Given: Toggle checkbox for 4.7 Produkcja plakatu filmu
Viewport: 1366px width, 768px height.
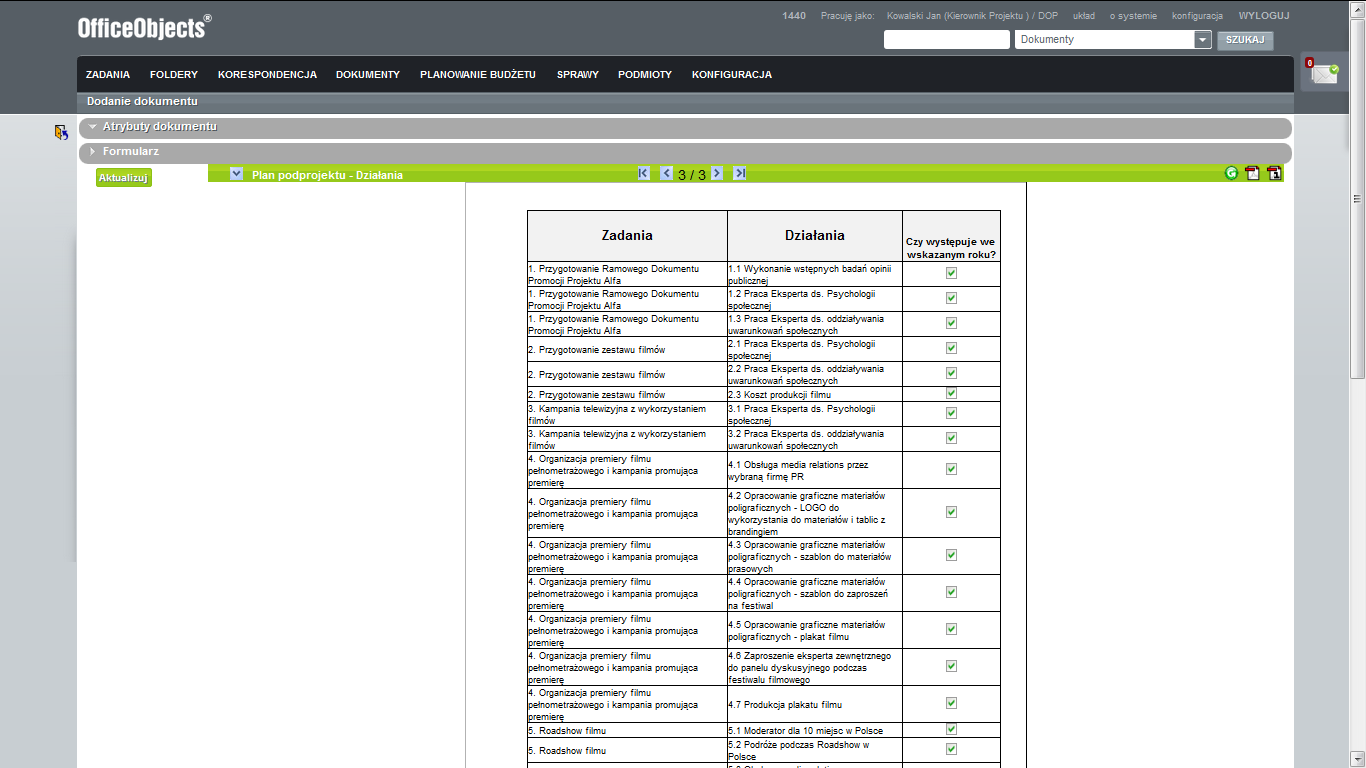Looking at the screenshot, I should pos(951,703).
